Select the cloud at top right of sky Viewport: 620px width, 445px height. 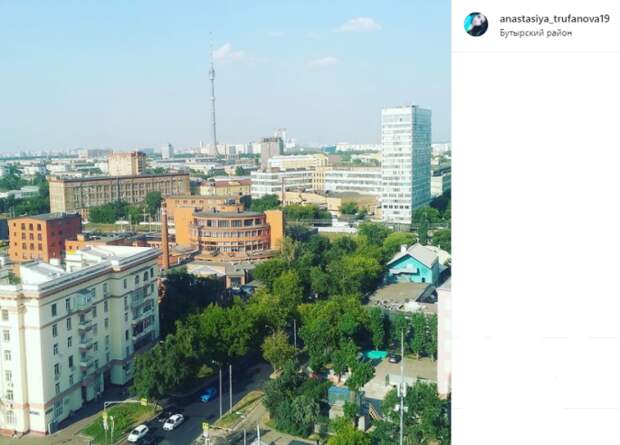tap(359, 25)
